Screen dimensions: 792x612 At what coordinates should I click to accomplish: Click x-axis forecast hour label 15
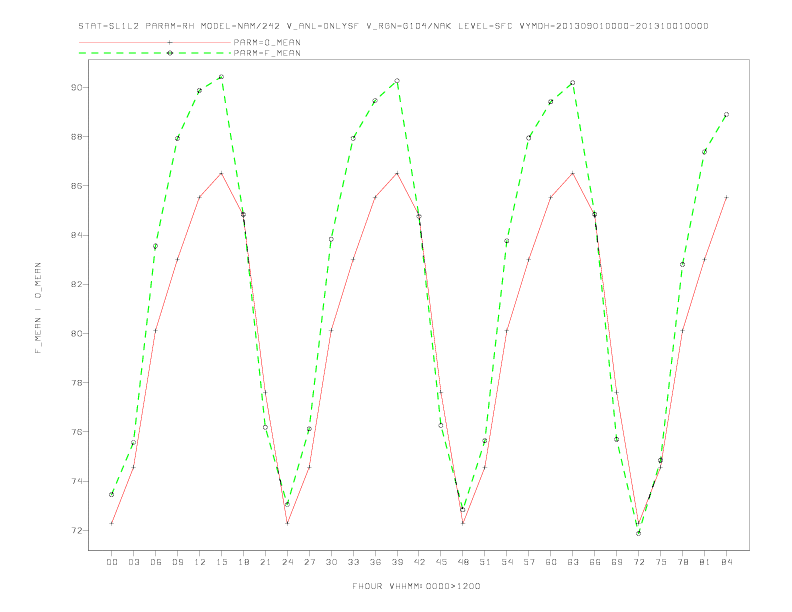click(x=221, y=562)
